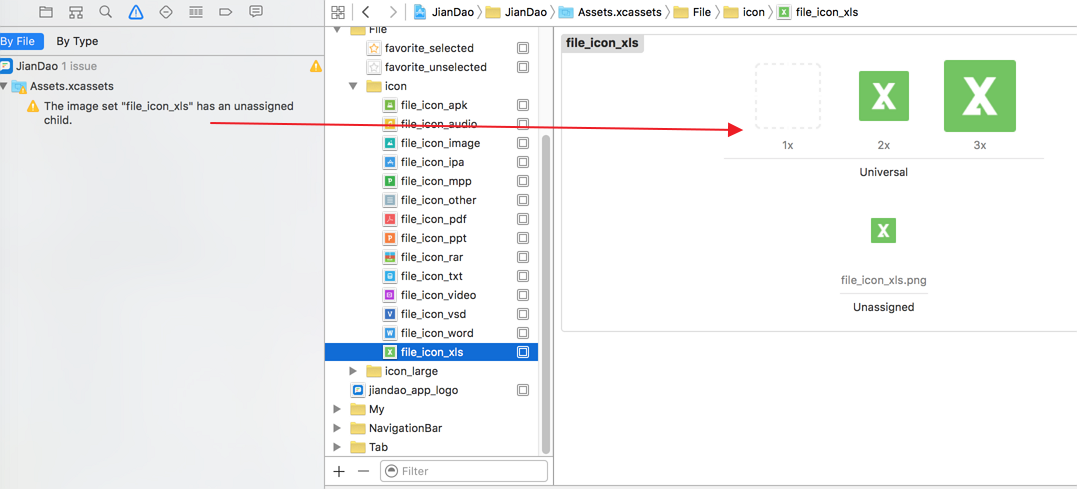Viewport: 1077px width, 489px height.
Task: Select the 2x green X image
Action: 884,96
